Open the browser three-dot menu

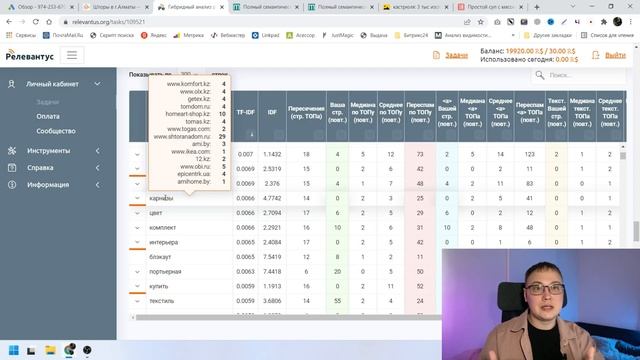[x=631, y=22]
